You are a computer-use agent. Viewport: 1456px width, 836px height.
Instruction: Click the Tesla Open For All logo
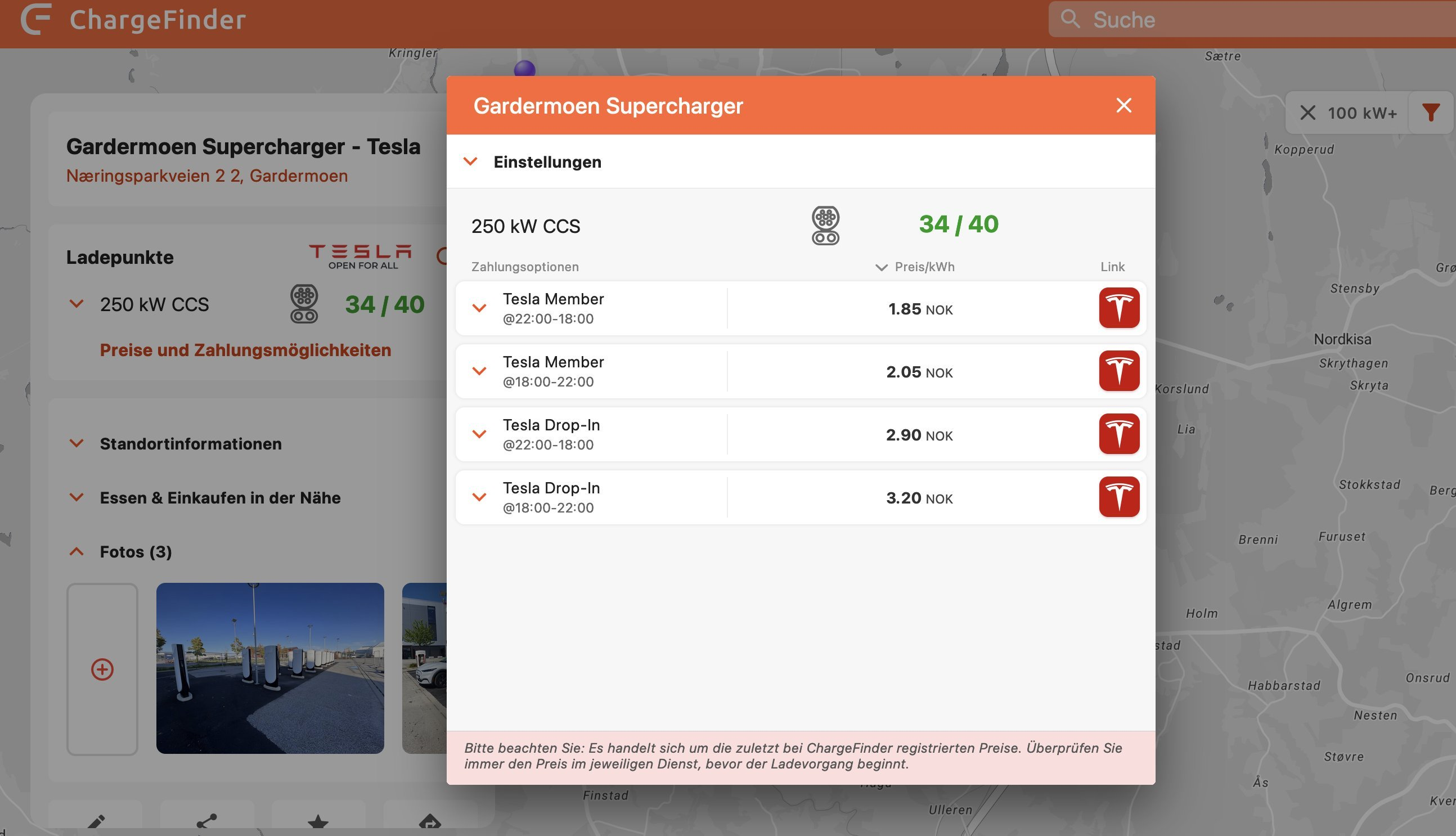361,257
